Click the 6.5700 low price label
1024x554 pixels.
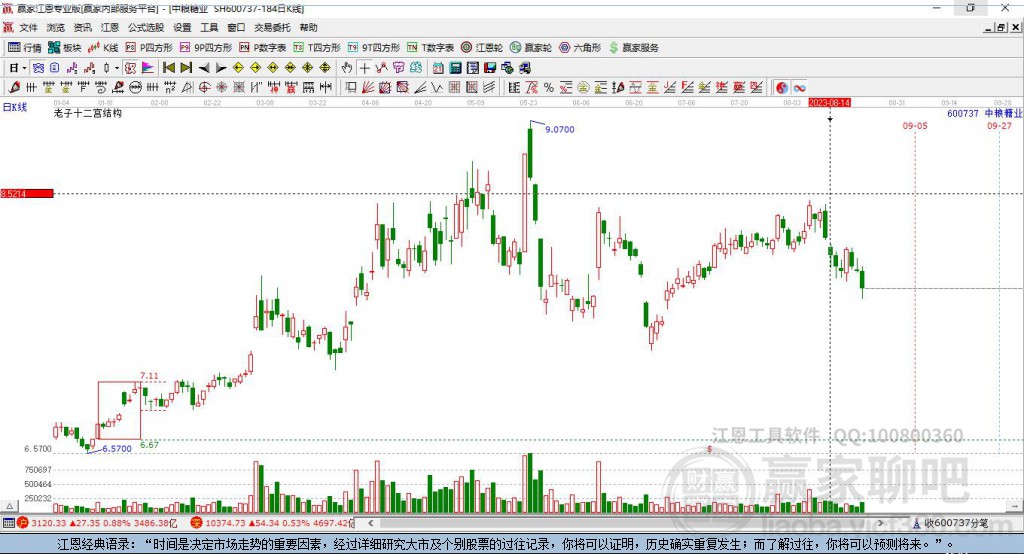point(117,449)
